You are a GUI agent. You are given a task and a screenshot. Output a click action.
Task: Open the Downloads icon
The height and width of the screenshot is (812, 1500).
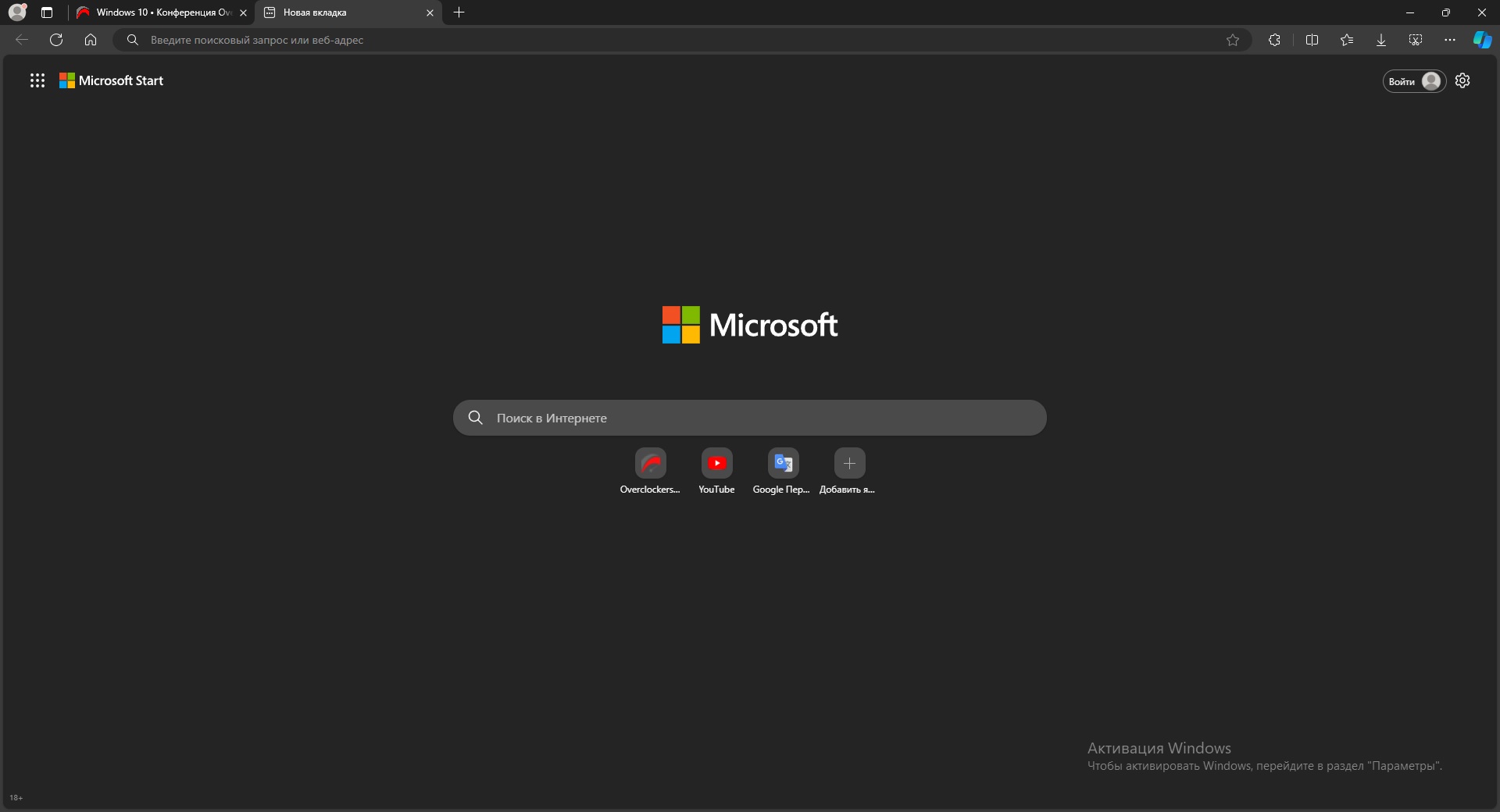pos(1381,40)
